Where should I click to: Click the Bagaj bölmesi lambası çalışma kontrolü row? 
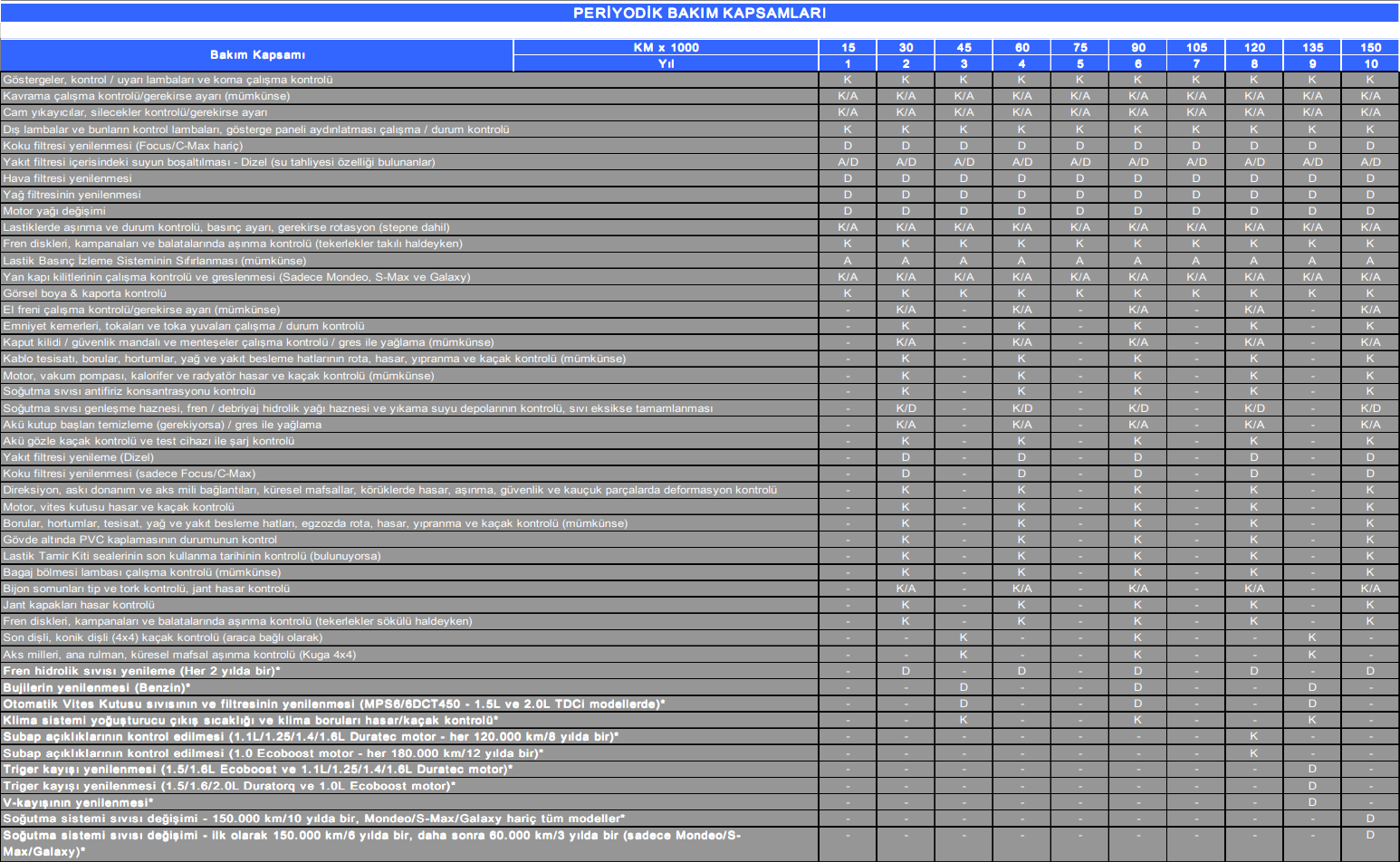pyautogui.click(x=142, y=572)
